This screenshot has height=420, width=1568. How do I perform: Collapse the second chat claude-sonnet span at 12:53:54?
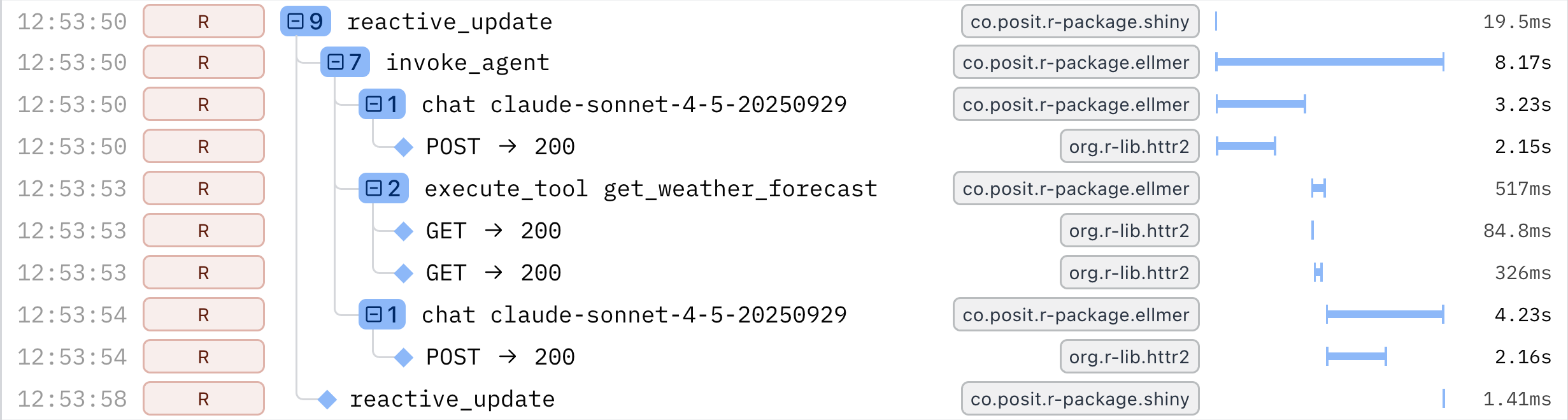coord(374,315)
